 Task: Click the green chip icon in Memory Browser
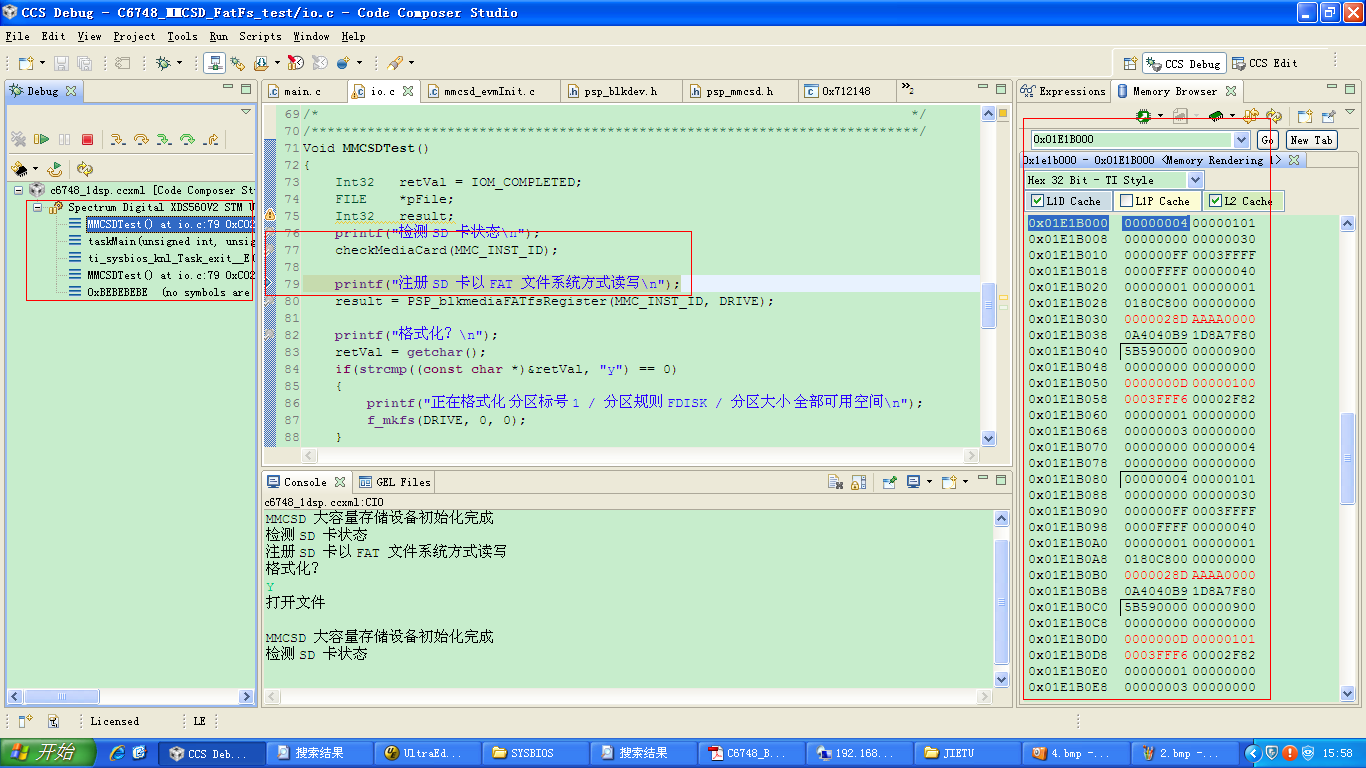tap(1143, 116)
